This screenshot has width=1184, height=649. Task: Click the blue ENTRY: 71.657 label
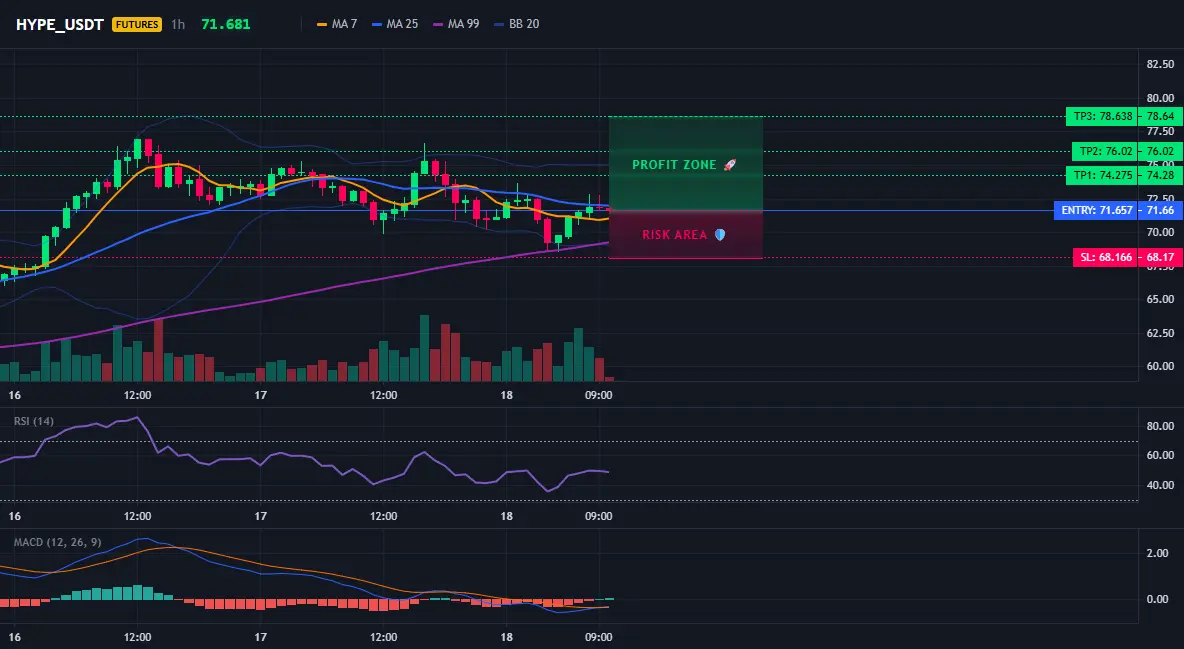(1097, 210)
